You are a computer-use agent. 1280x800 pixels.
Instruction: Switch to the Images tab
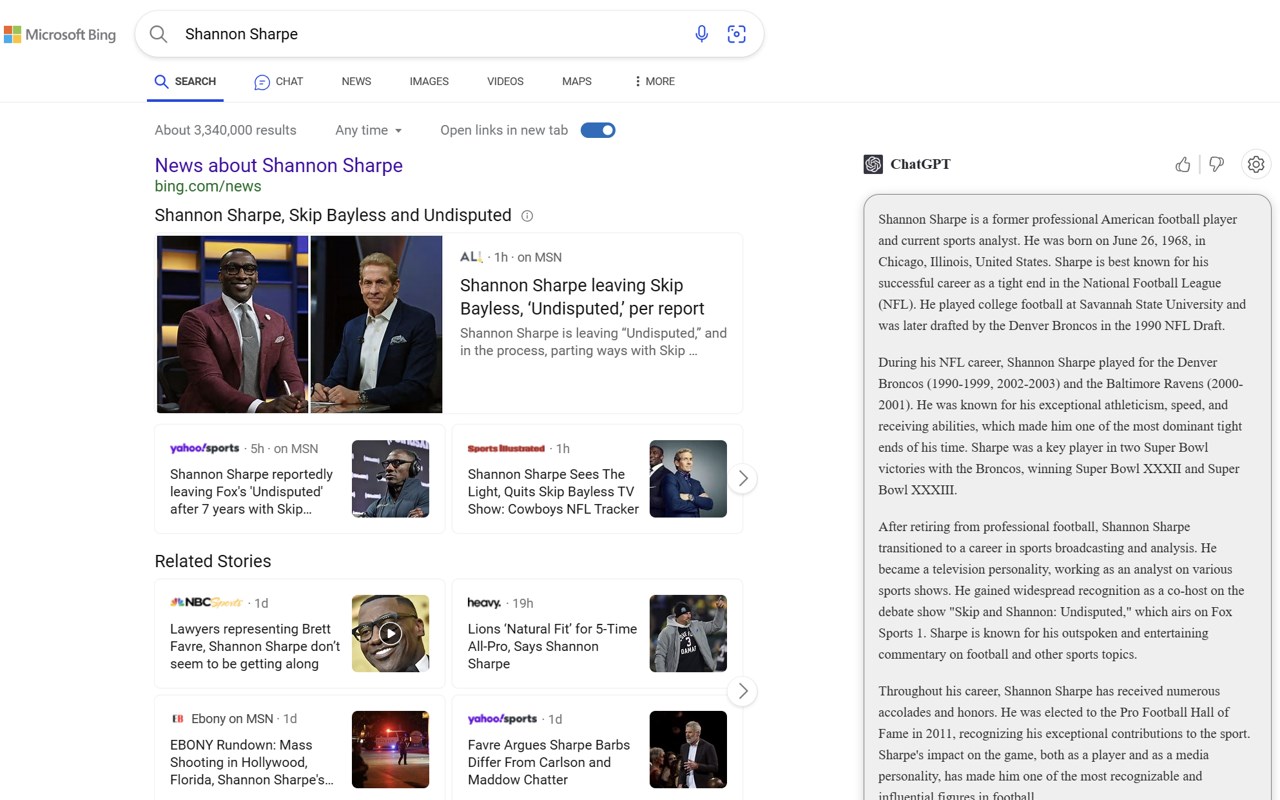429,81
